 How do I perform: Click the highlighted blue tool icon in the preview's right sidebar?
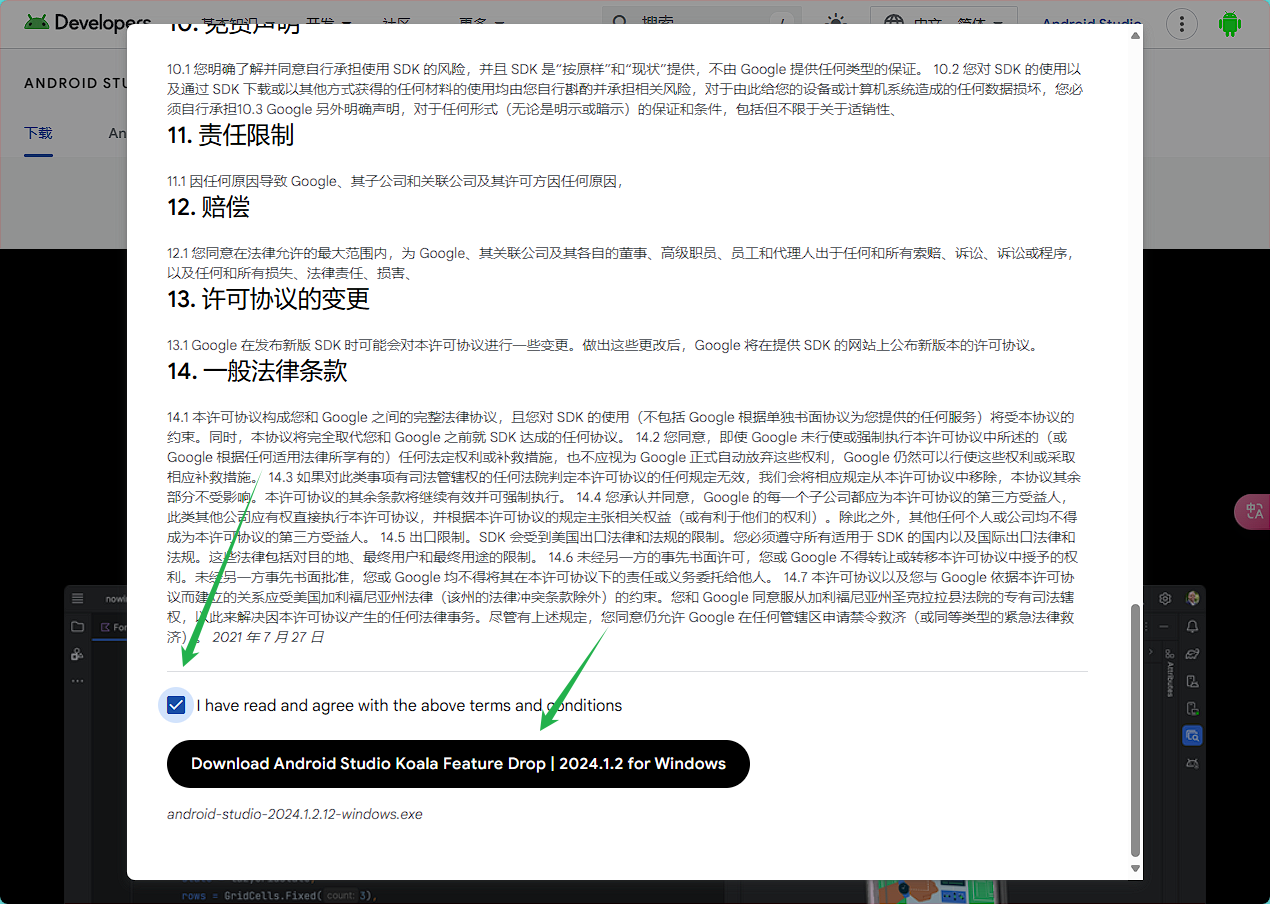pos(1192,736)
